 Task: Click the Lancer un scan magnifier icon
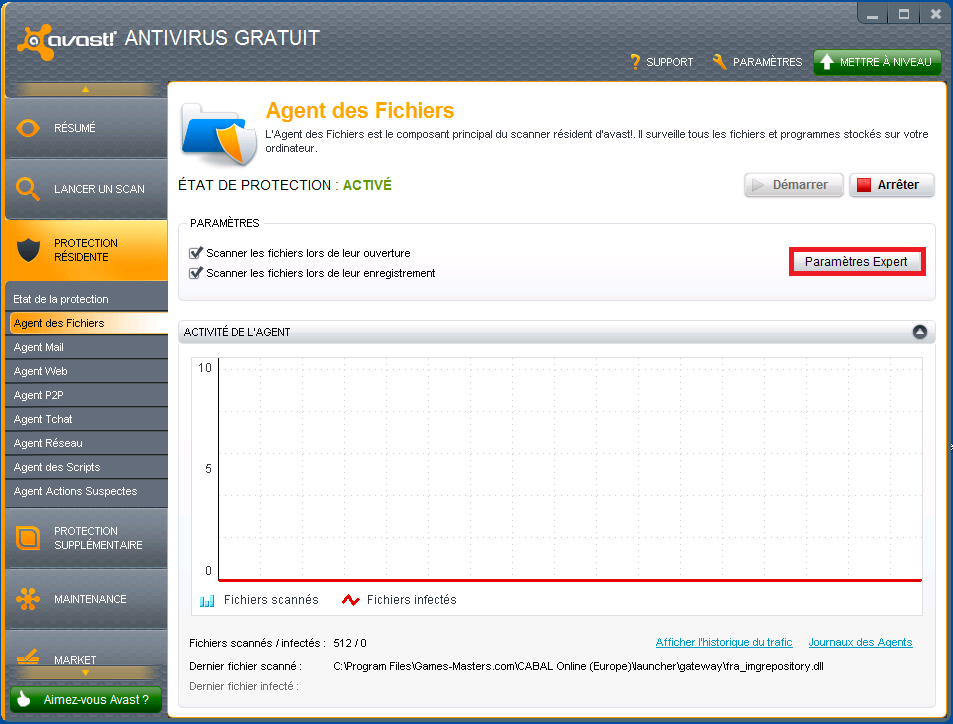pyautogui.click(x=27, y=188)
